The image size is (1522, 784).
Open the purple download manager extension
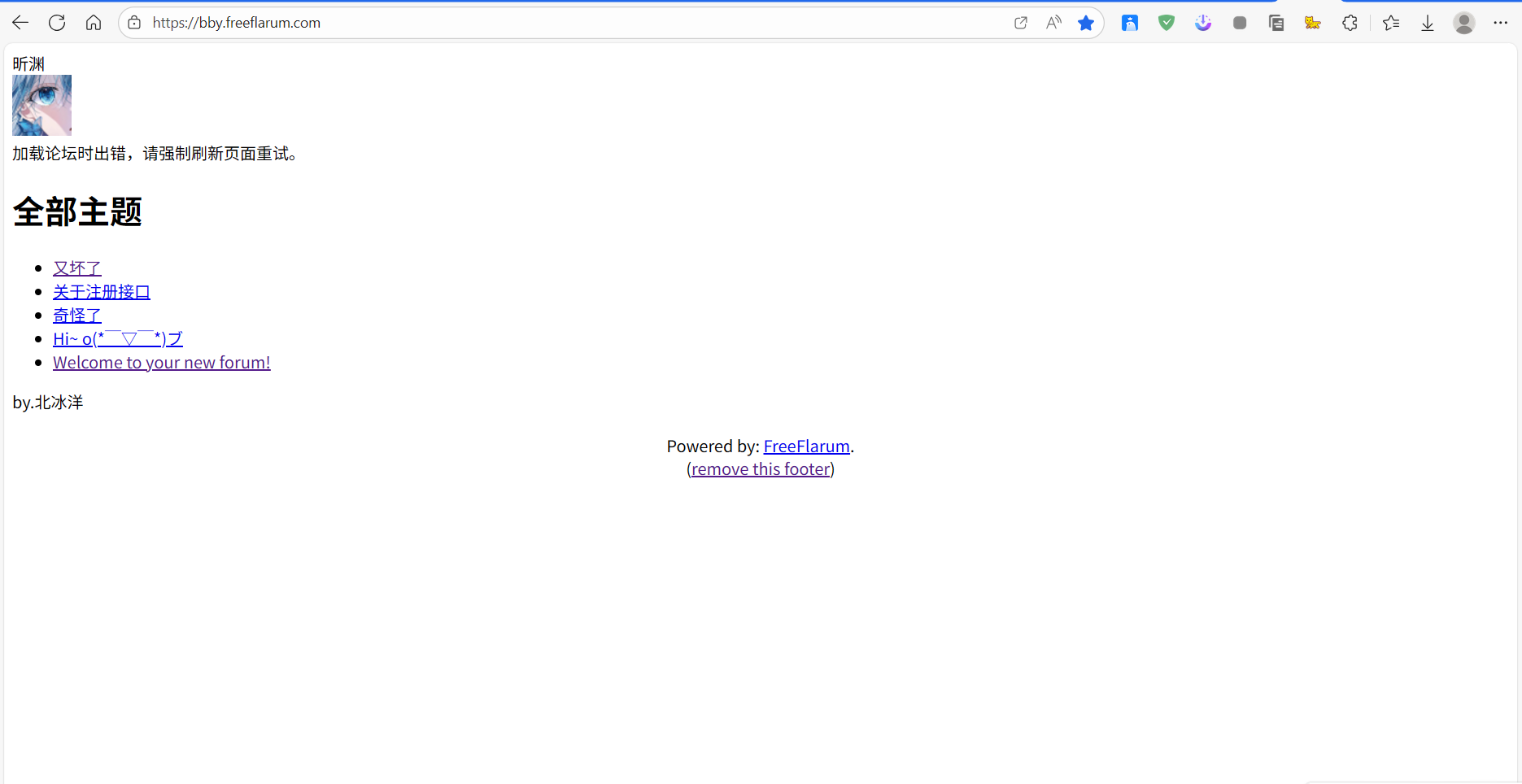1203,23
